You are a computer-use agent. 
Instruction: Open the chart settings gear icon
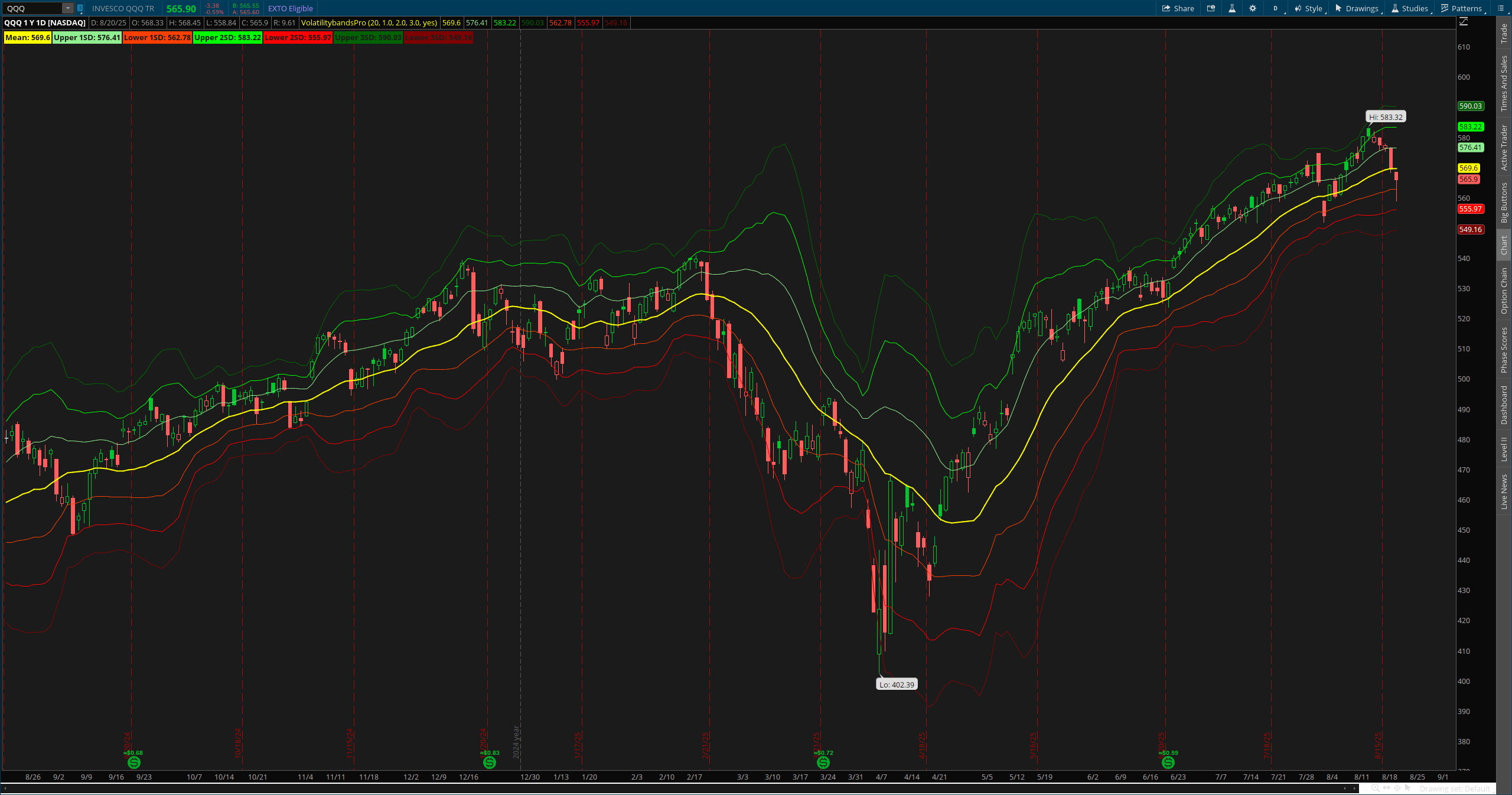click(1253, 8)
